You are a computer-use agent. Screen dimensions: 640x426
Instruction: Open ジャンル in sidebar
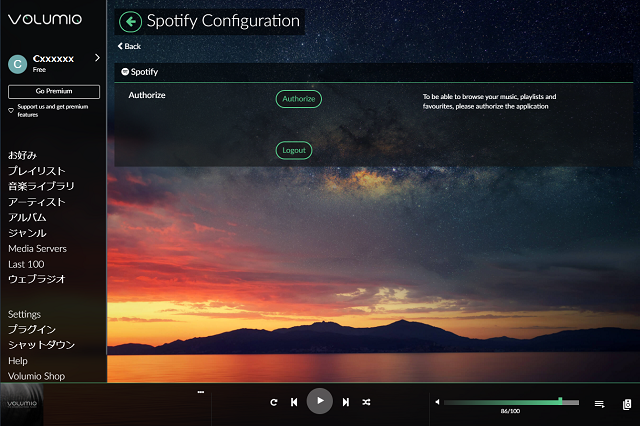click(x=27, y=233)
